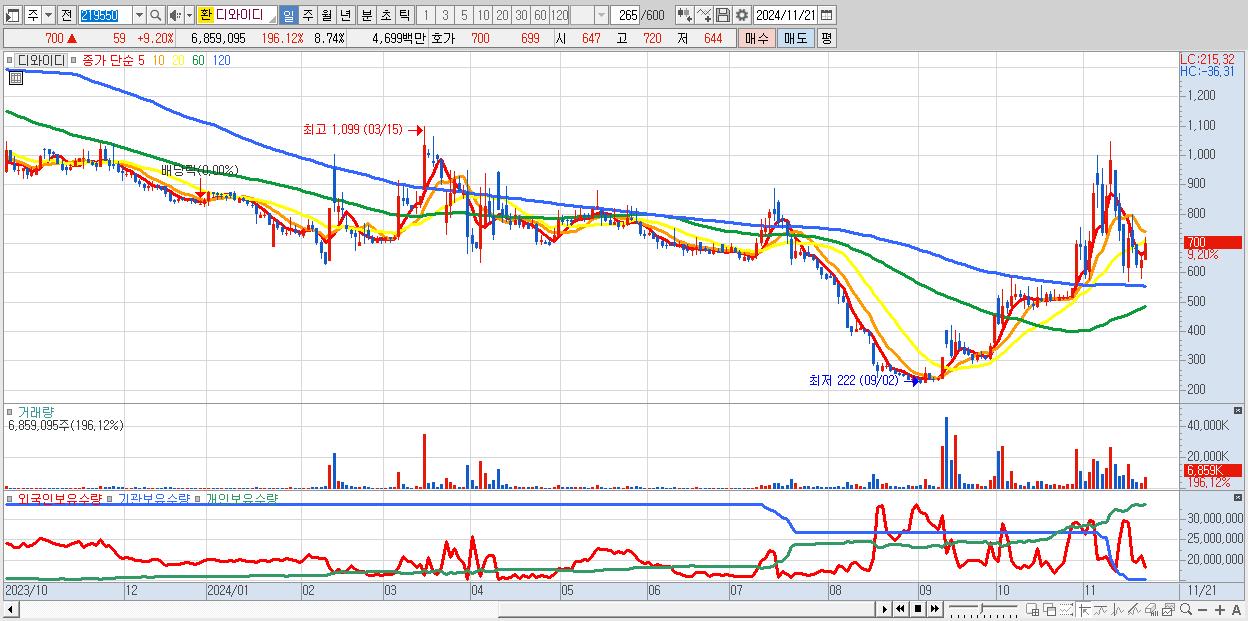Click the 전 button
The height and width of the screenshot is (621, 1248).
coord(66,15)
